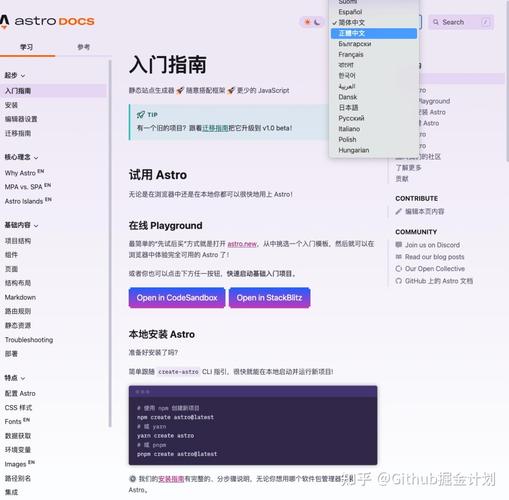509x500 pixels.
Task: Click the search magnifier icon
Action: pyautogui.click(x=436, y=22)
